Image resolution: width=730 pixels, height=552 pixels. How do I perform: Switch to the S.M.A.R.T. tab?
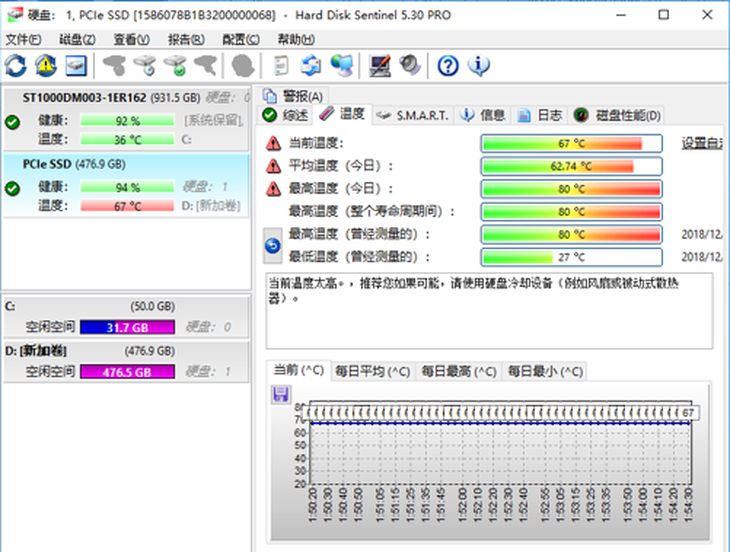click(x=412, y=115)
